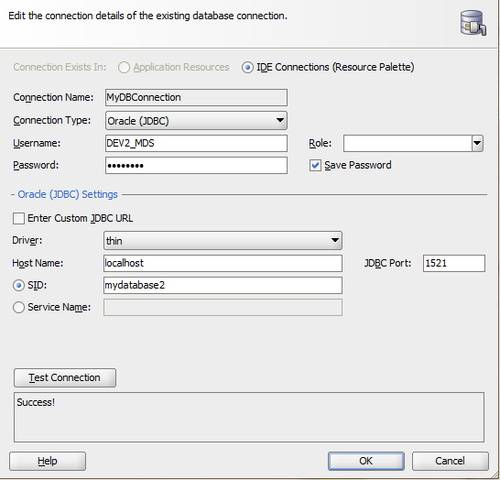Image resolution: width=500 pixels, height=480 pixels.
Task: Click the Test Connection button
Action: pyautogui.click(x=65, y=378)
